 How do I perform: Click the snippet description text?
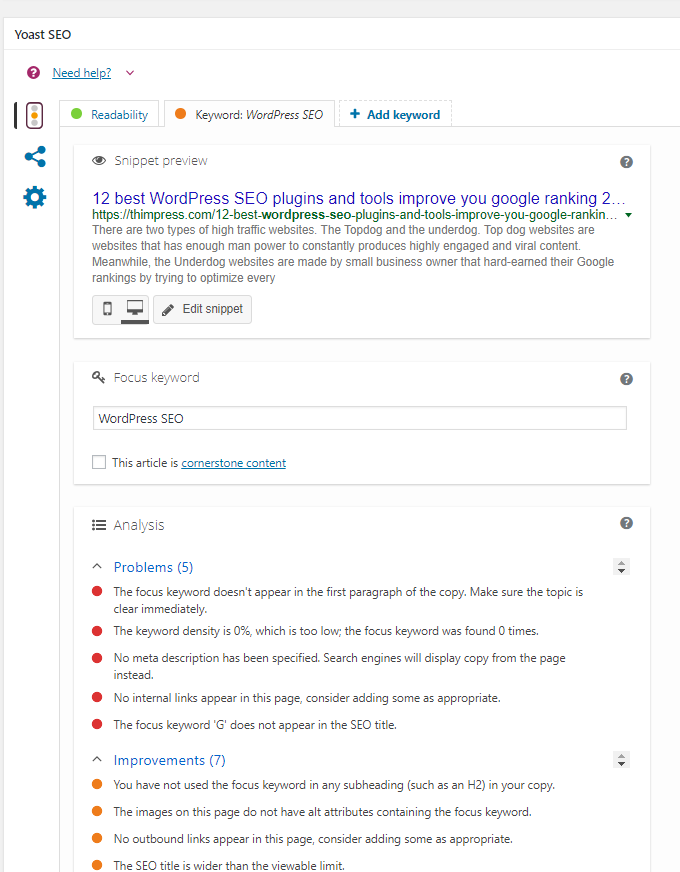pos(353,254)
